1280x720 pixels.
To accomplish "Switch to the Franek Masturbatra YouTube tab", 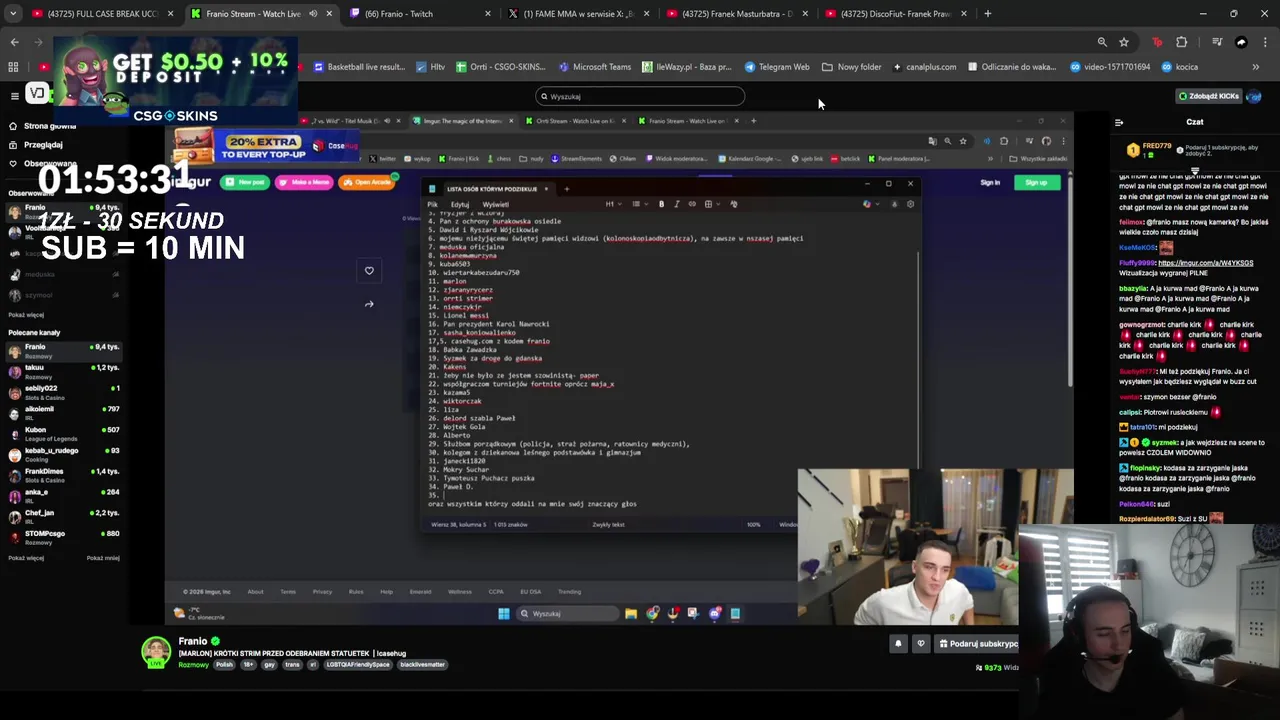I will click(737, 14).
